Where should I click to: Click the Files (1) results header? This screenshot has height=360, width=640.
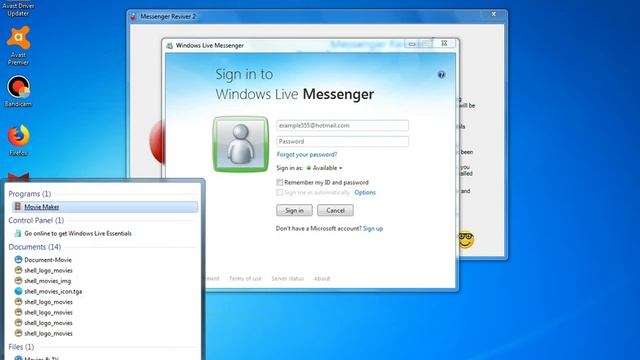tap(21, 347)
